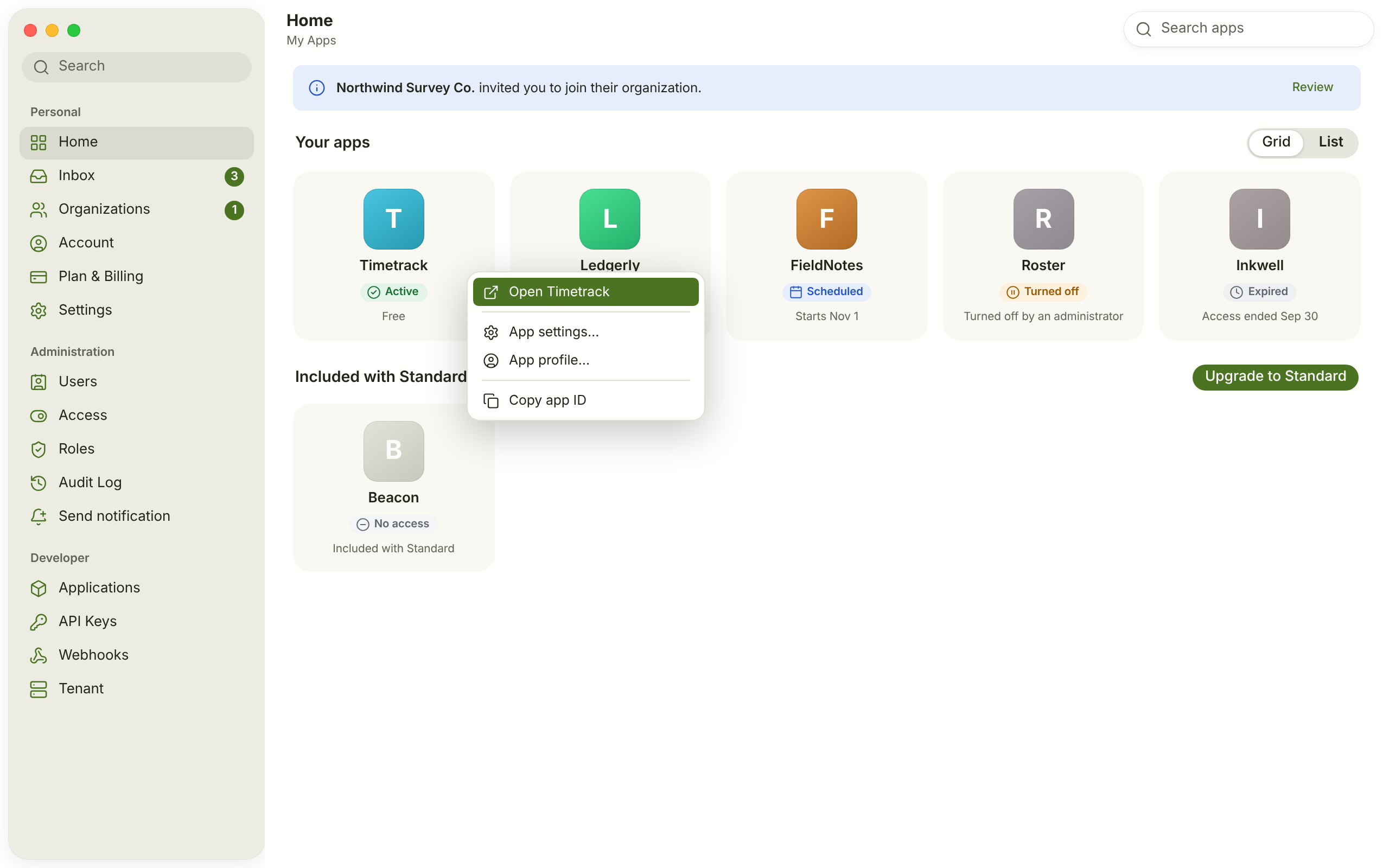The height and width of the screenshot is (868, 1389).
Task: Open the Webhooks page
Action: [x=136, y=655]
